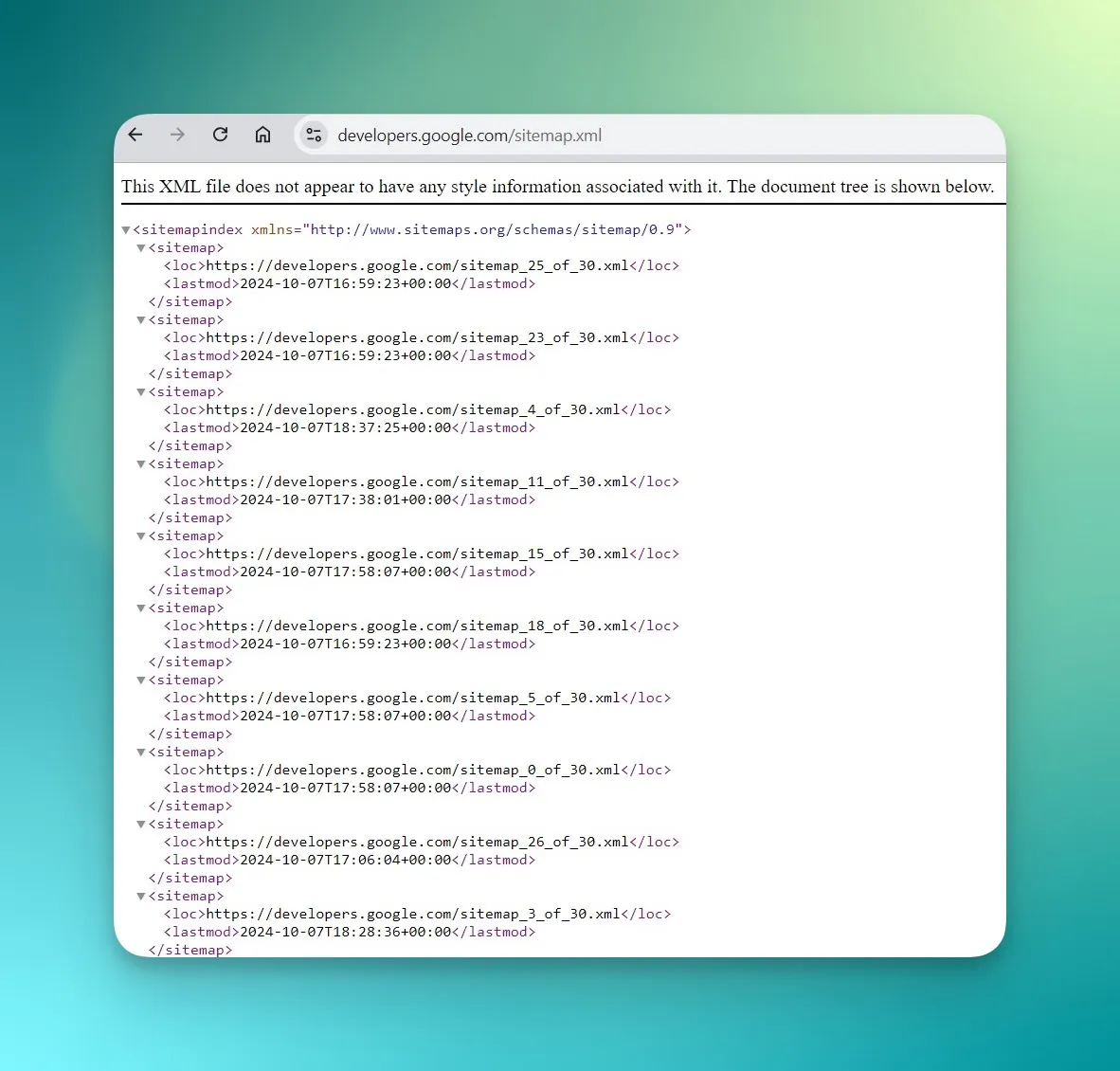
Task: Click the sitemap_5_of_30.xml loc URL
Action: coord(413,698)
